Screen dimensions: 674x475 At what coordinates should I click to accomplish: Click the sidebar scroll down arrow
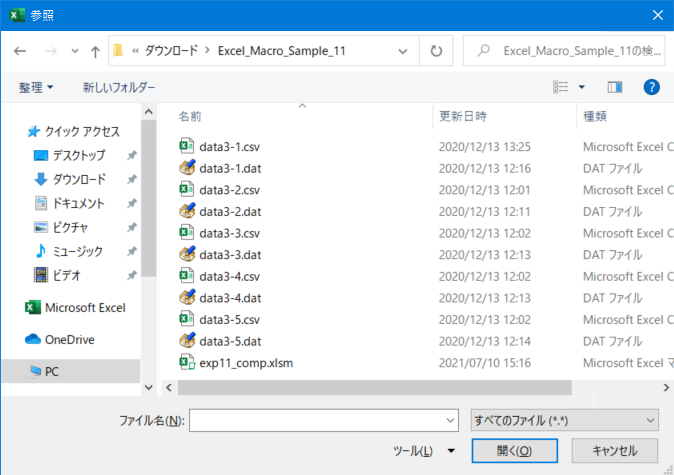point(149,387)
